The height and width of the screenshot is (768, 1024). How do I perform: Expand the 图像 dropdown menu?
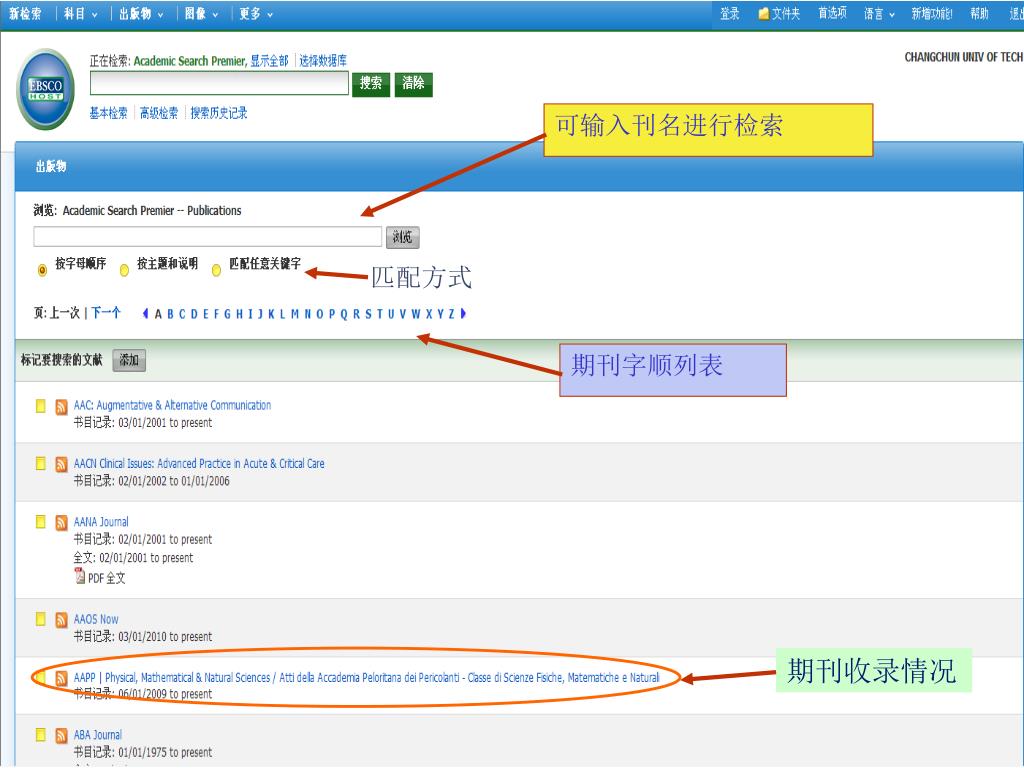point(201,14)
